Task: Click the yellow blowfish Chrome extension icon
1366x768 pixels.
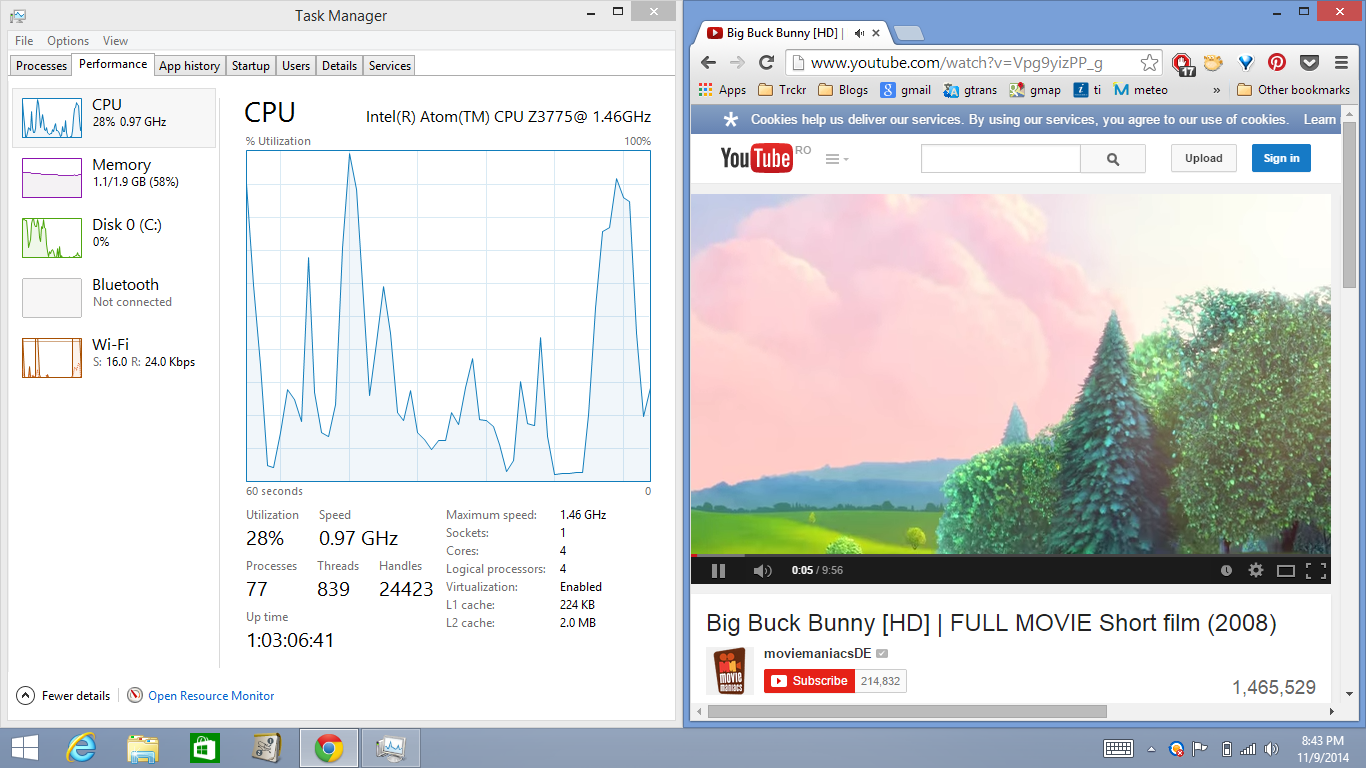Action: 1213,62
